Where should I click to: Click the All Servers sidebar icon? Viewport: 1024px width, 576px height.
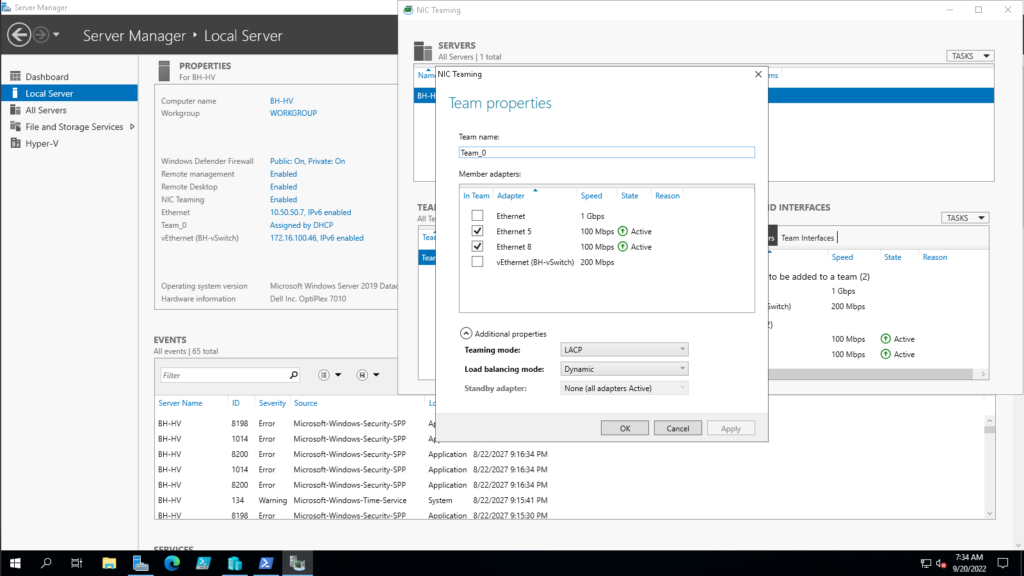click(15, 110)
